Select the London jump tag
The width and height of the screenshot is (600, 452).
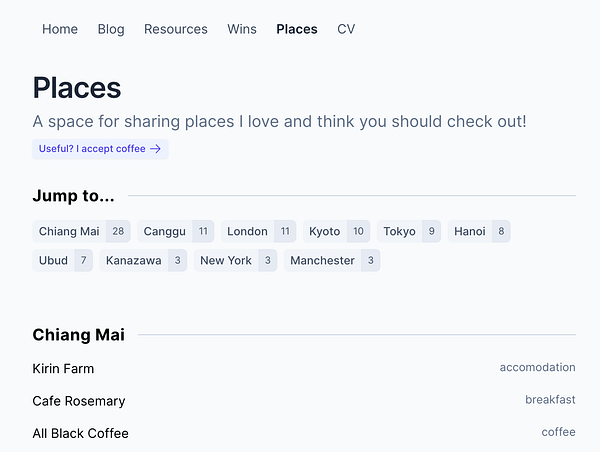pos(259,231)
